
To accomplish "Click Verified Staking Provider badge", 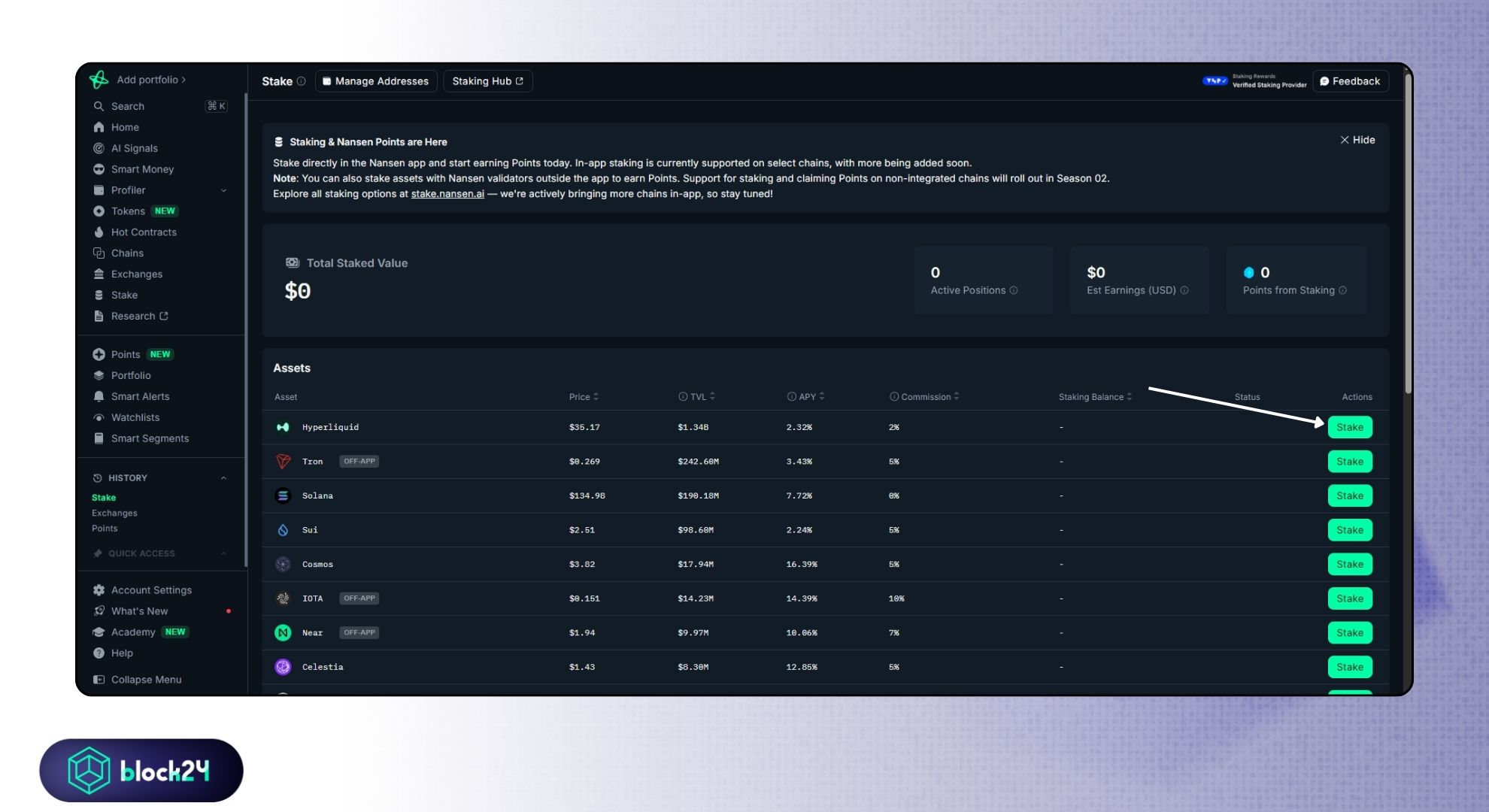I will coord(1254,81).
